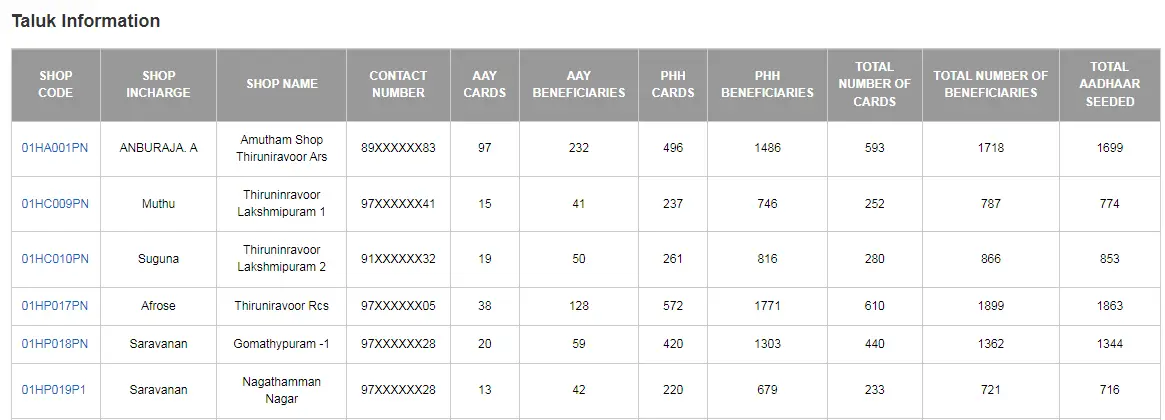Open shop code 01HC009PN link

[54, 204]
